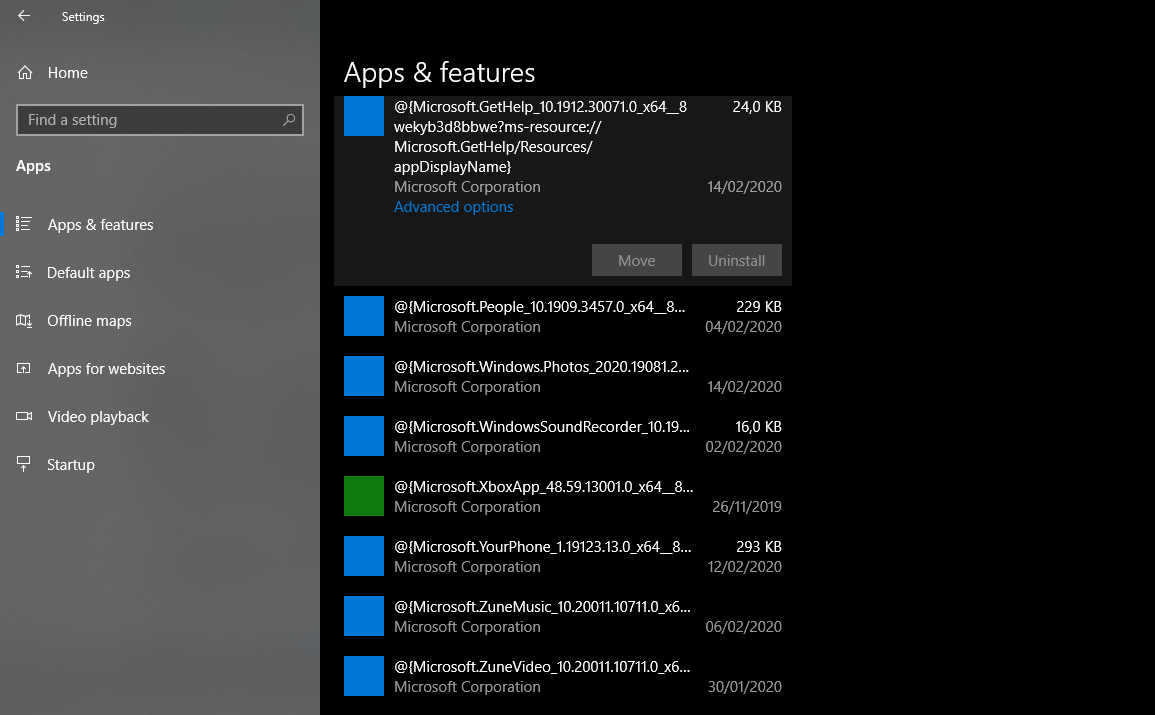This screenshot has width=1155, height=715.
Task: Click the GetHelp app blue tile icon
Action: pos(364,116)
